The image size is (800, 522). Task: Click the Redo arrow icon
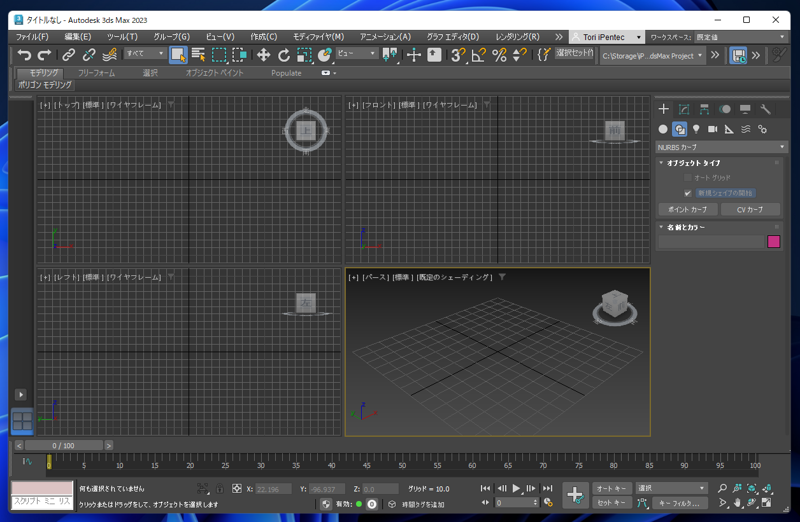point(44,55)
